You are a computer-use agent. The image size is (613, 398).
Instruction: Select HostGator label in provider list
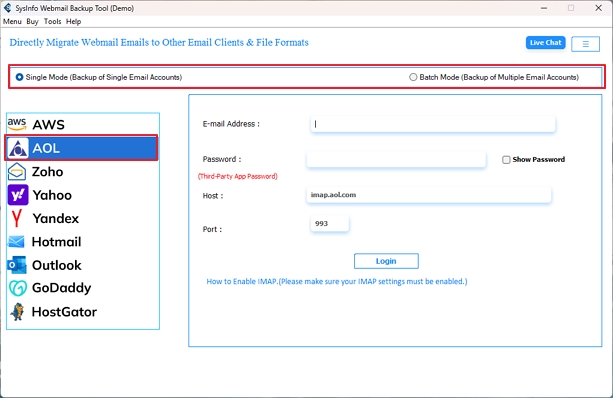(x=64, y=312)
